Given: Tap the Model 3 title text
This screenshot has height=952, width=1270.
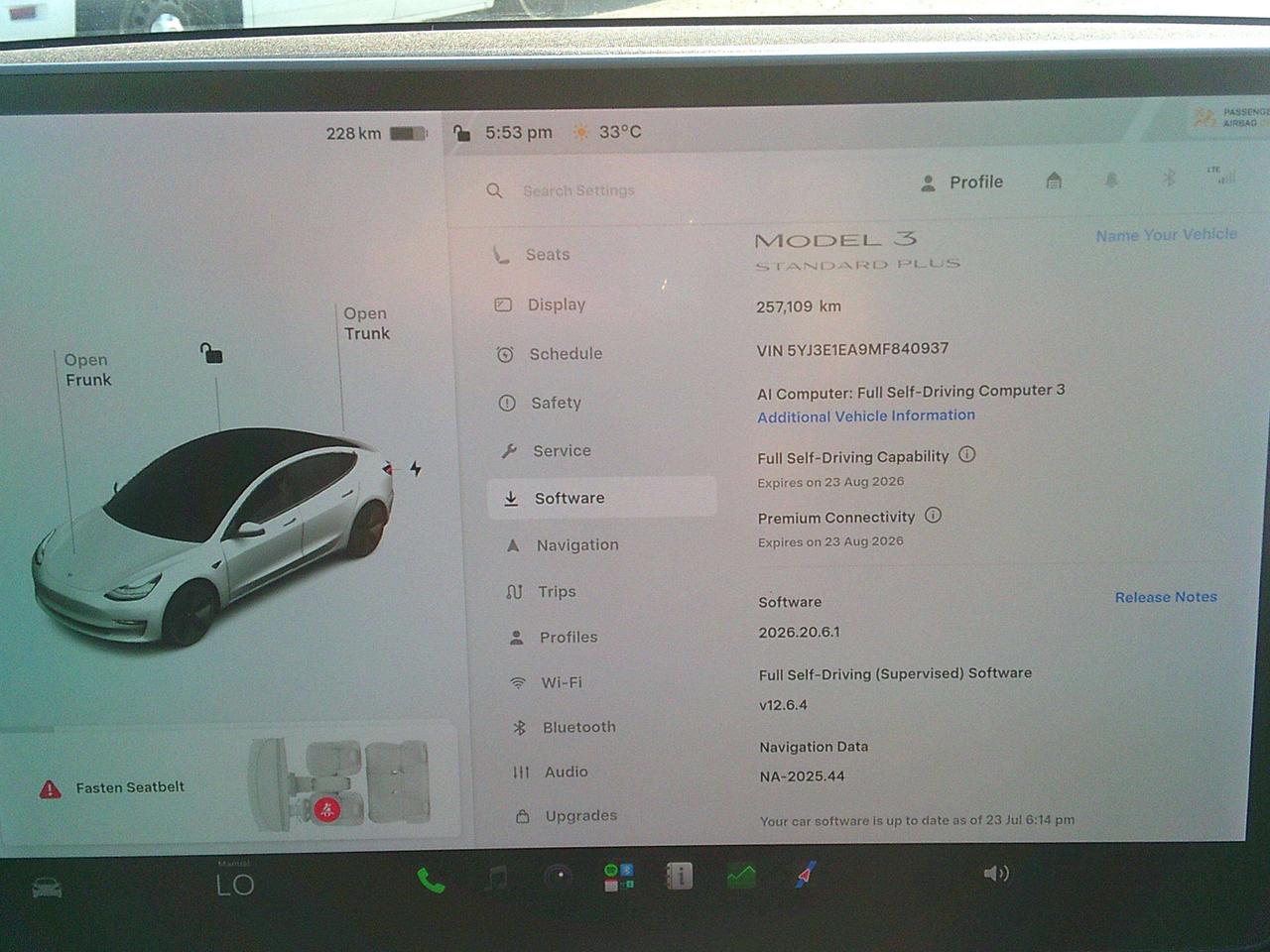Looking at the screenshot, I should click(x=835, y=239).
